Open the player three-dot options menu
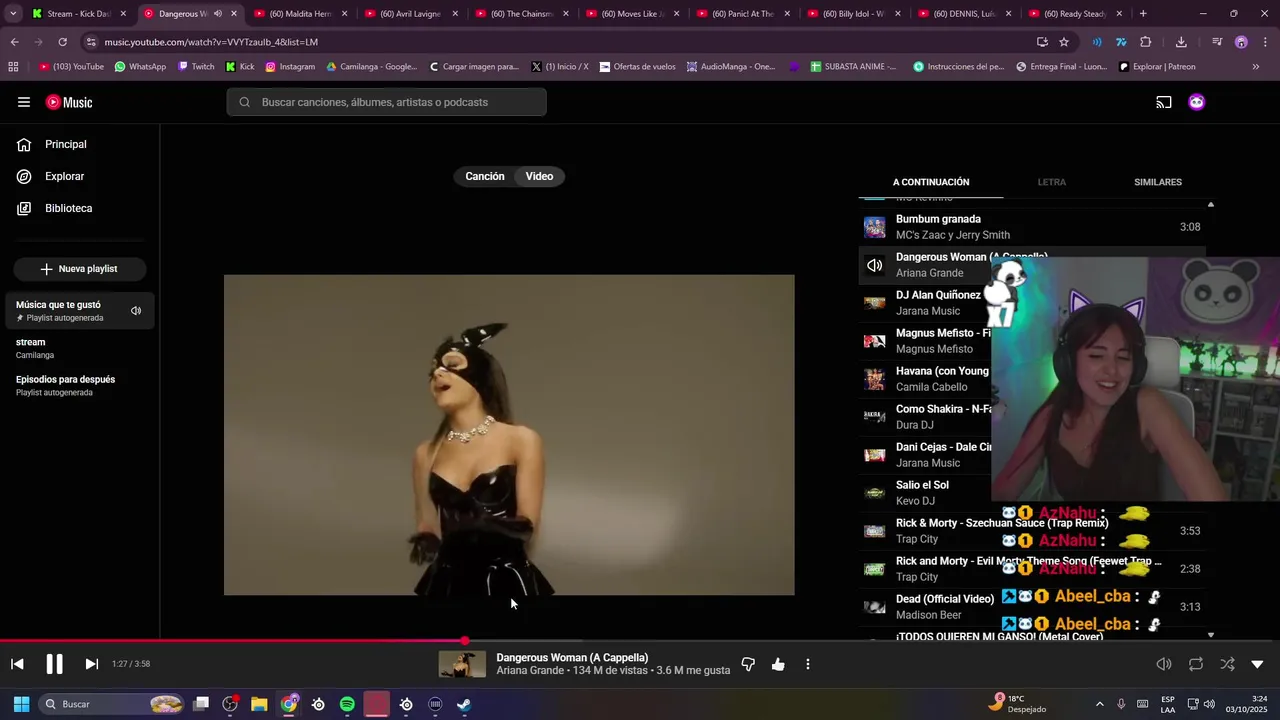 click(x=808, y=664)
